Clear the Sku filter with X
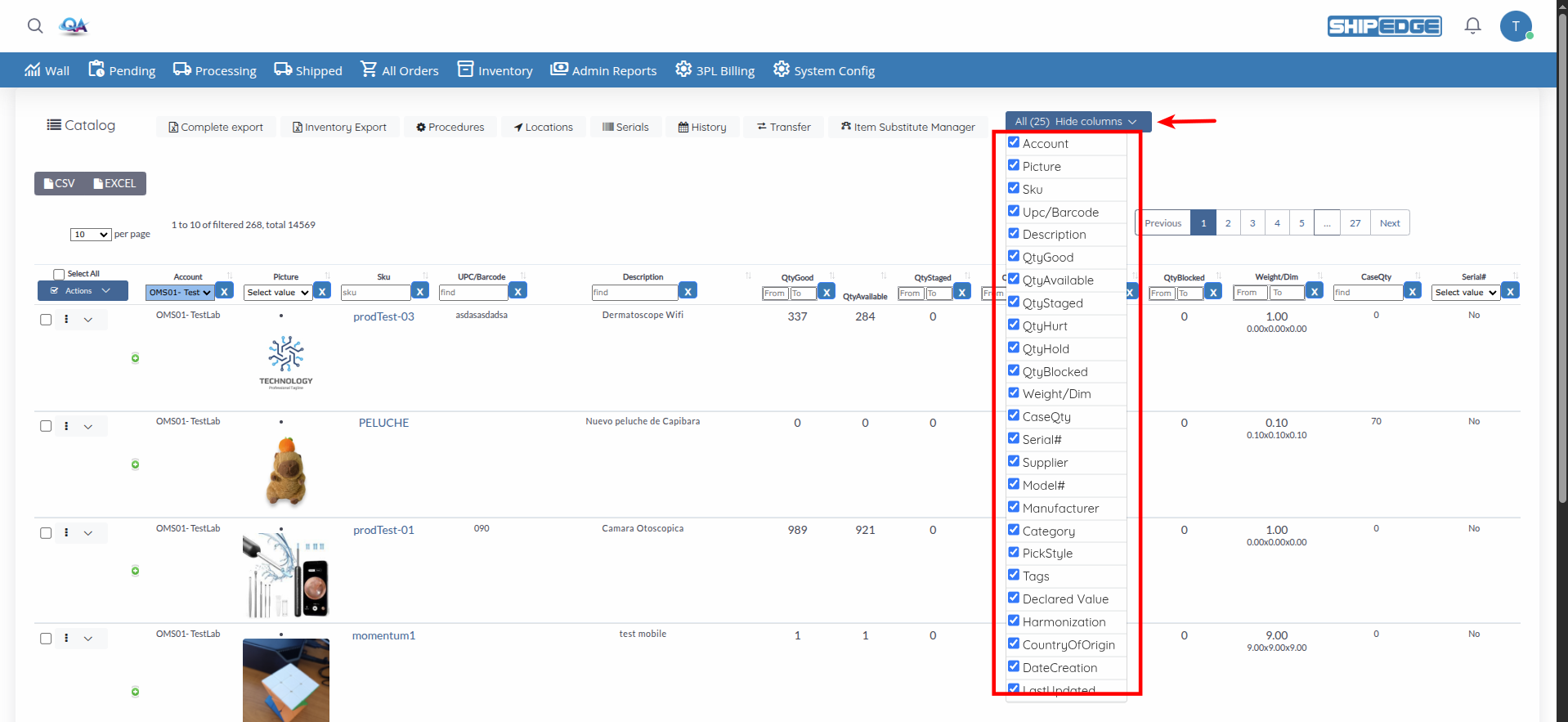1568x722 pixels. click(420, 291)
